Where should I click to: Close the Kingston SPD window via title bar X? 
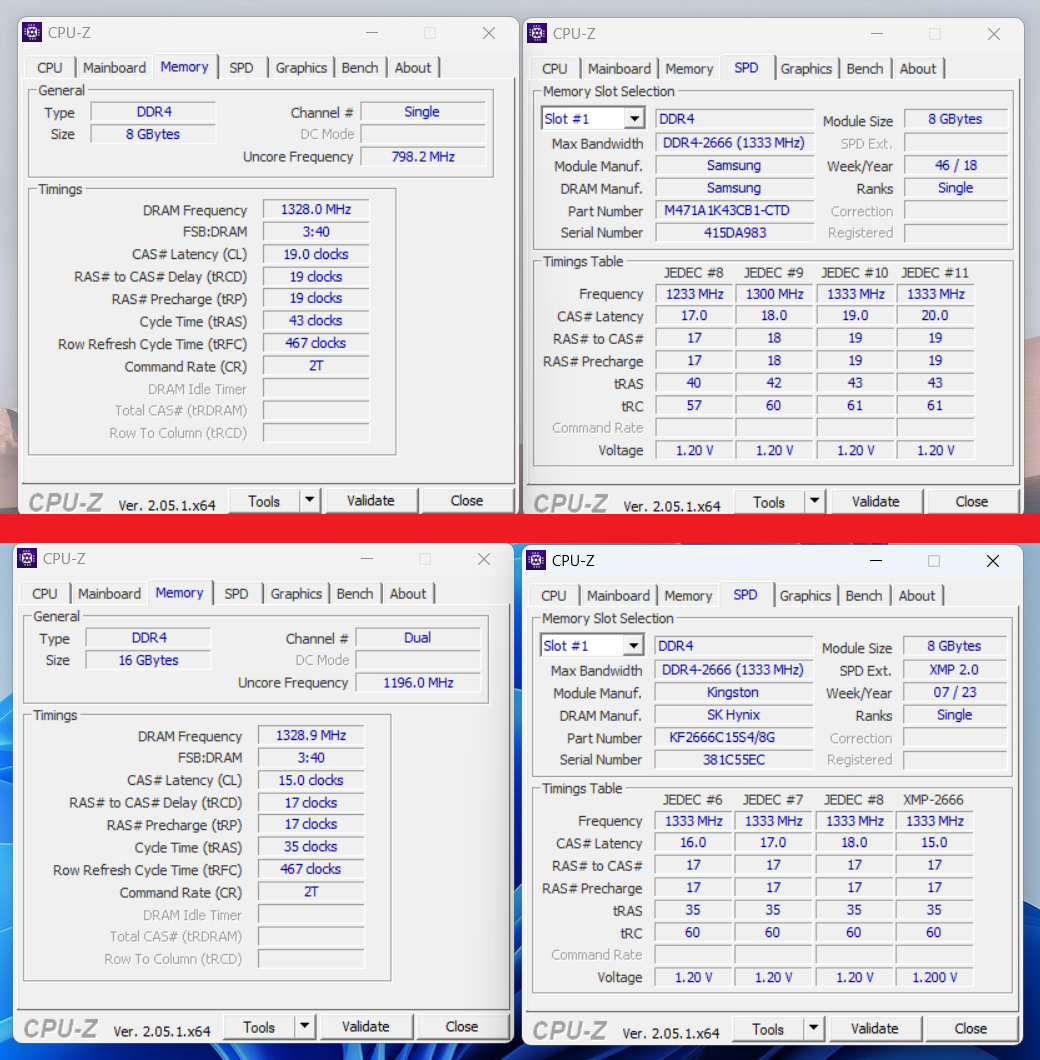992,561
